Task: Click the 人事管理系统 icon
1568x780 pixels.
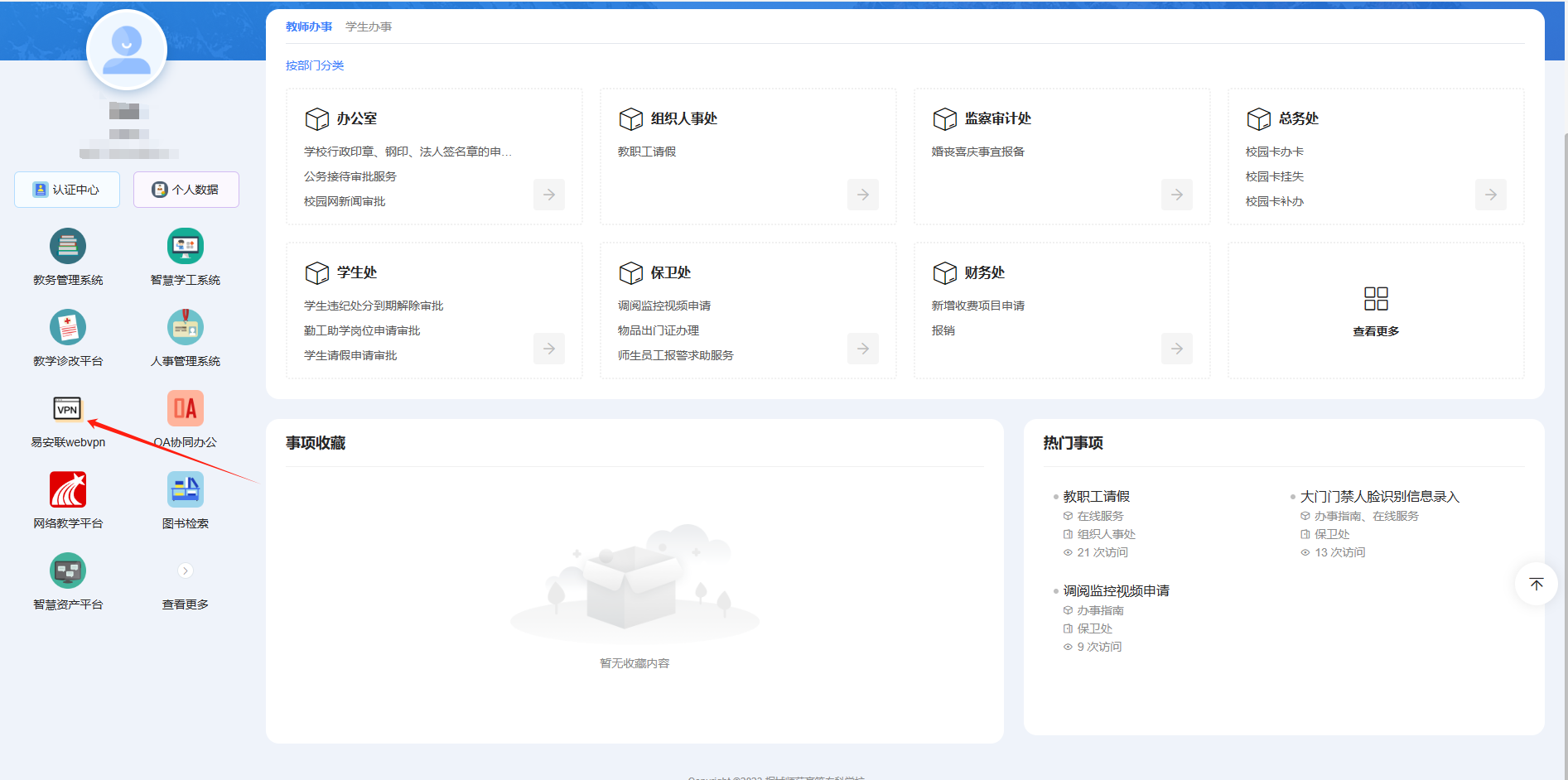Action: (x=185, y=327)
